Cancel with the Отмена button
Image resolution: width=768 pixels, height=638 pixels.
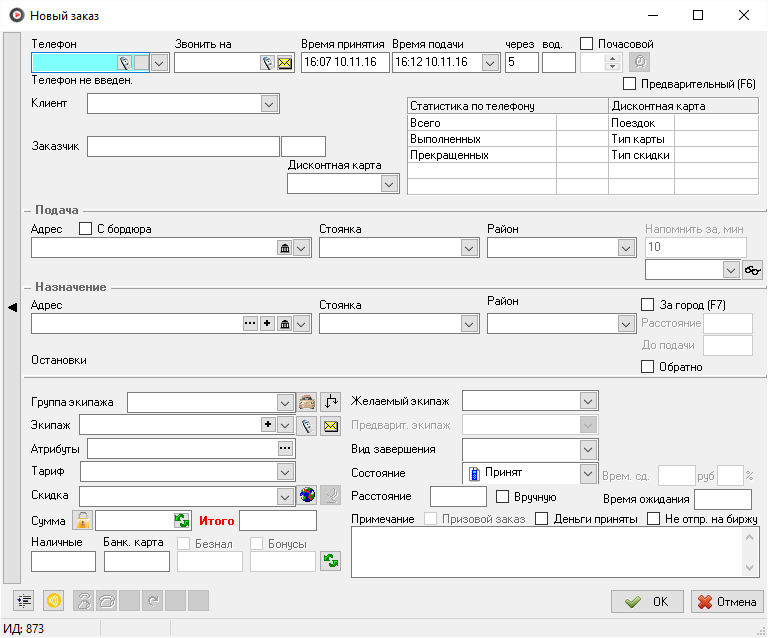click(727, 601)
